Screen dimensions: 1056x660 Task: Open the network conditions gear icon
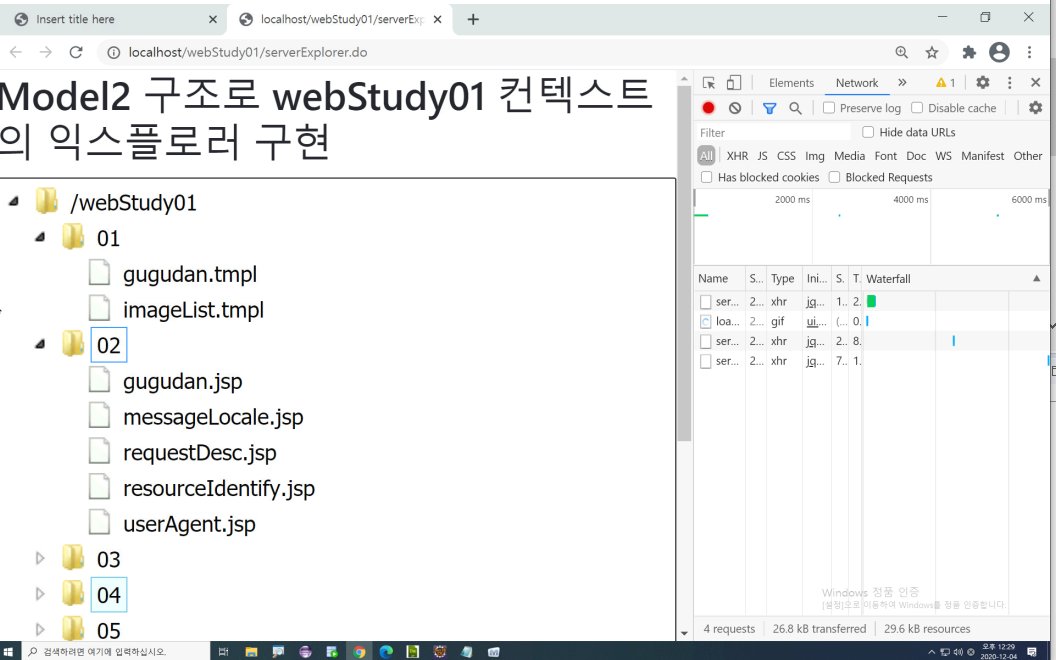point(1035,107)
